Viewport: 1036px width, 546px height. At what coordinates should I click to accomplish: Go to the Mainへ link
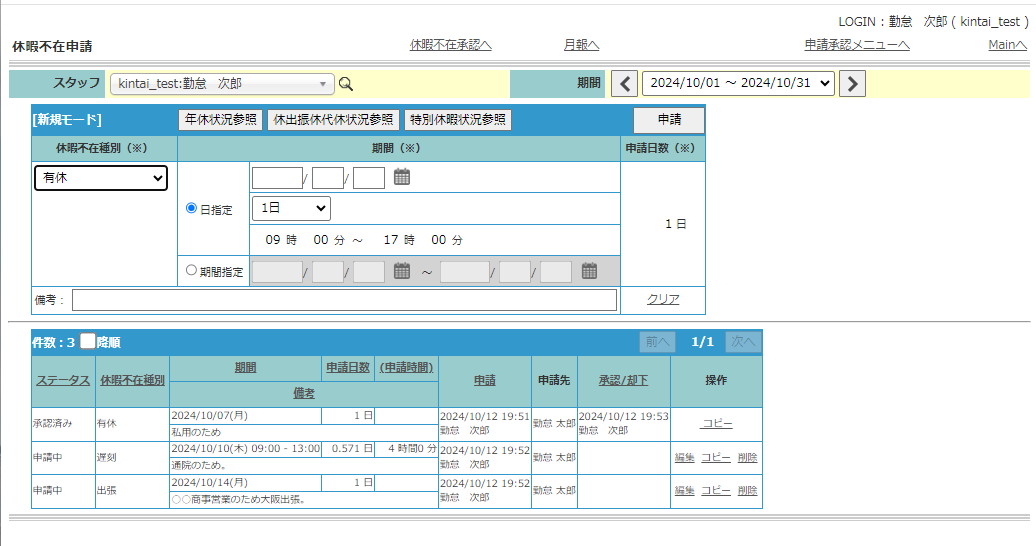click(1008, 45)
